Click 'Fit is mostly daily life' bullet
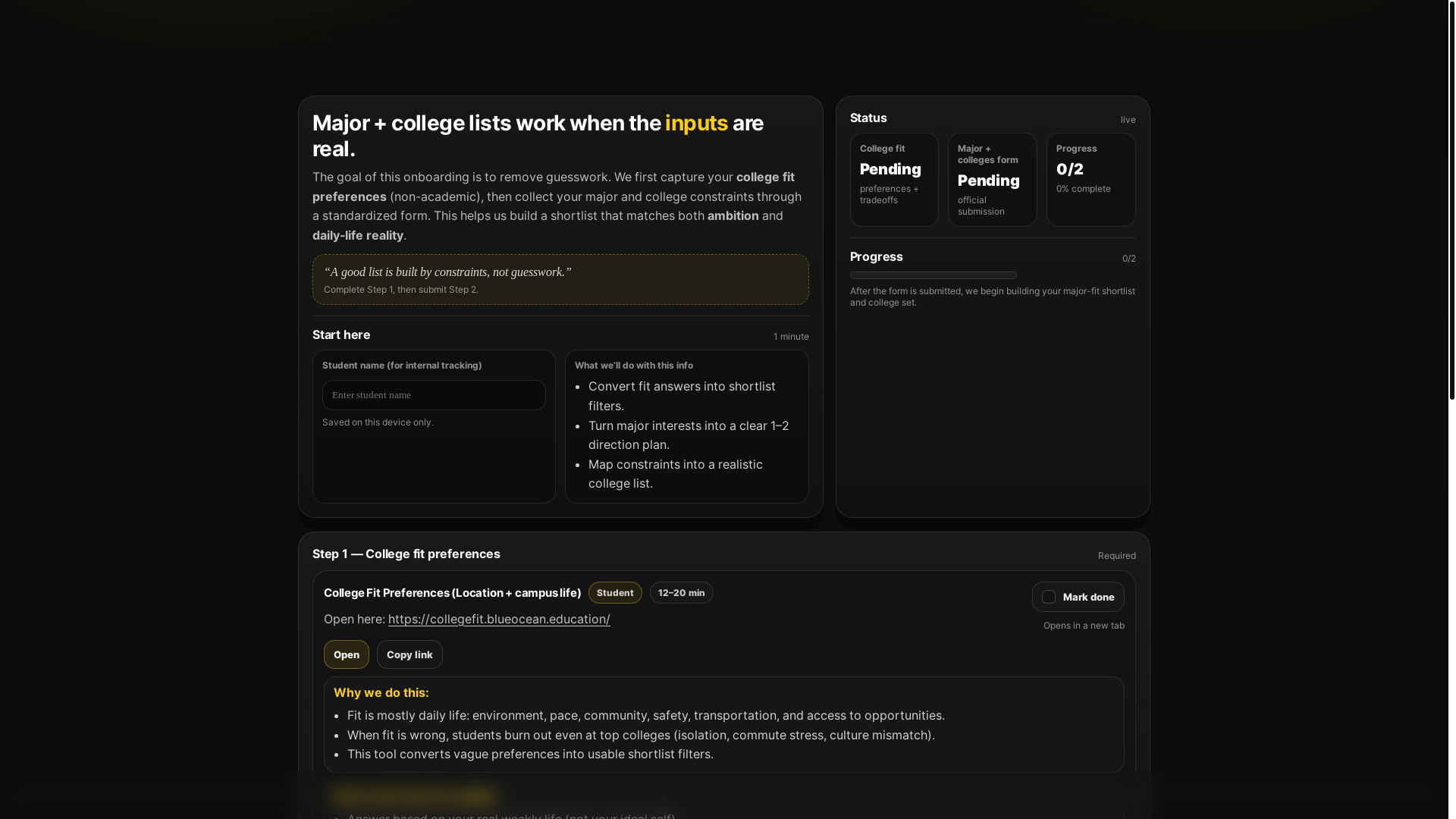The height and width of the screenshot is (819, 1456). [x=646, y=715]
